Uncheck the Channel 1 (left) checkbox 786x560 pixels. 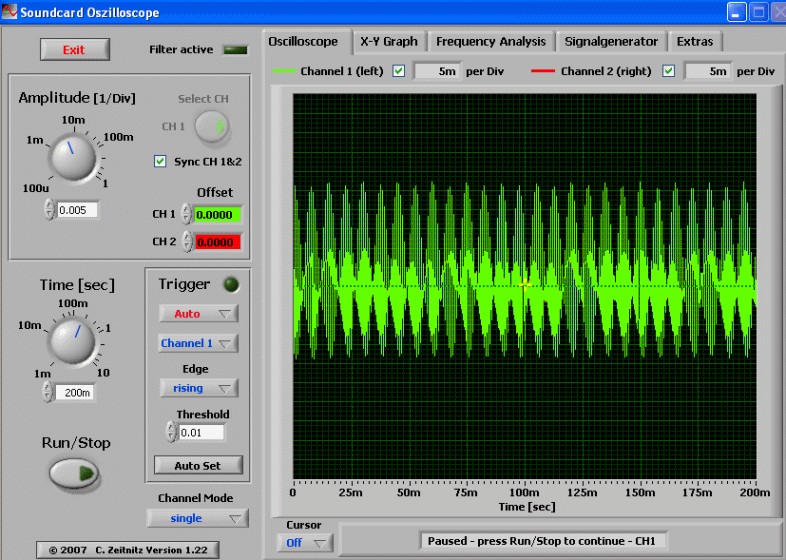pos(399,71)
